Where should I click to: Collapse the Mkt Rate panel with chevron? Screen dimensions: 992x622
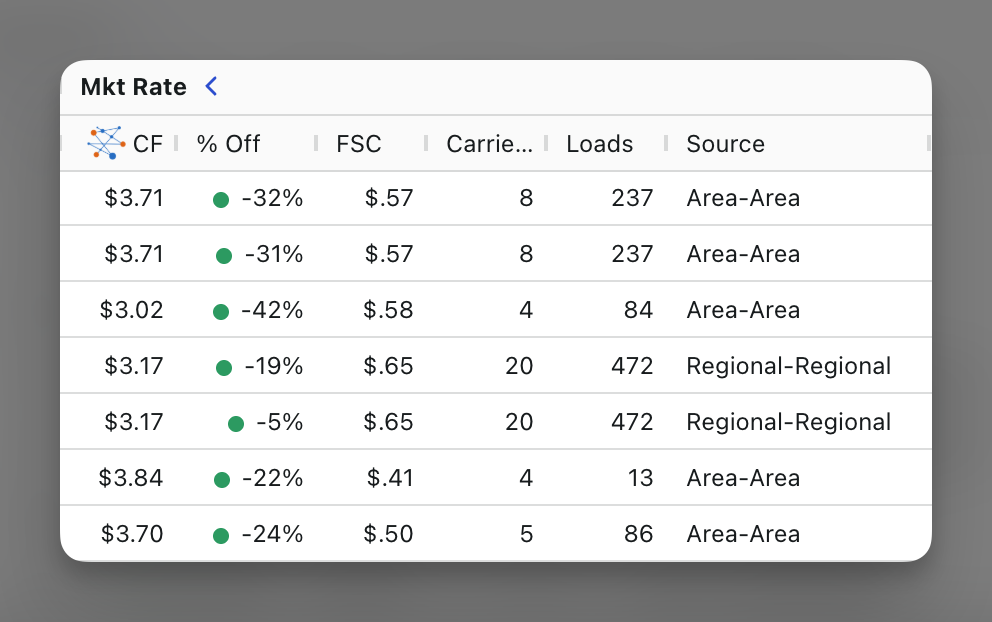(x=211, y=86)
